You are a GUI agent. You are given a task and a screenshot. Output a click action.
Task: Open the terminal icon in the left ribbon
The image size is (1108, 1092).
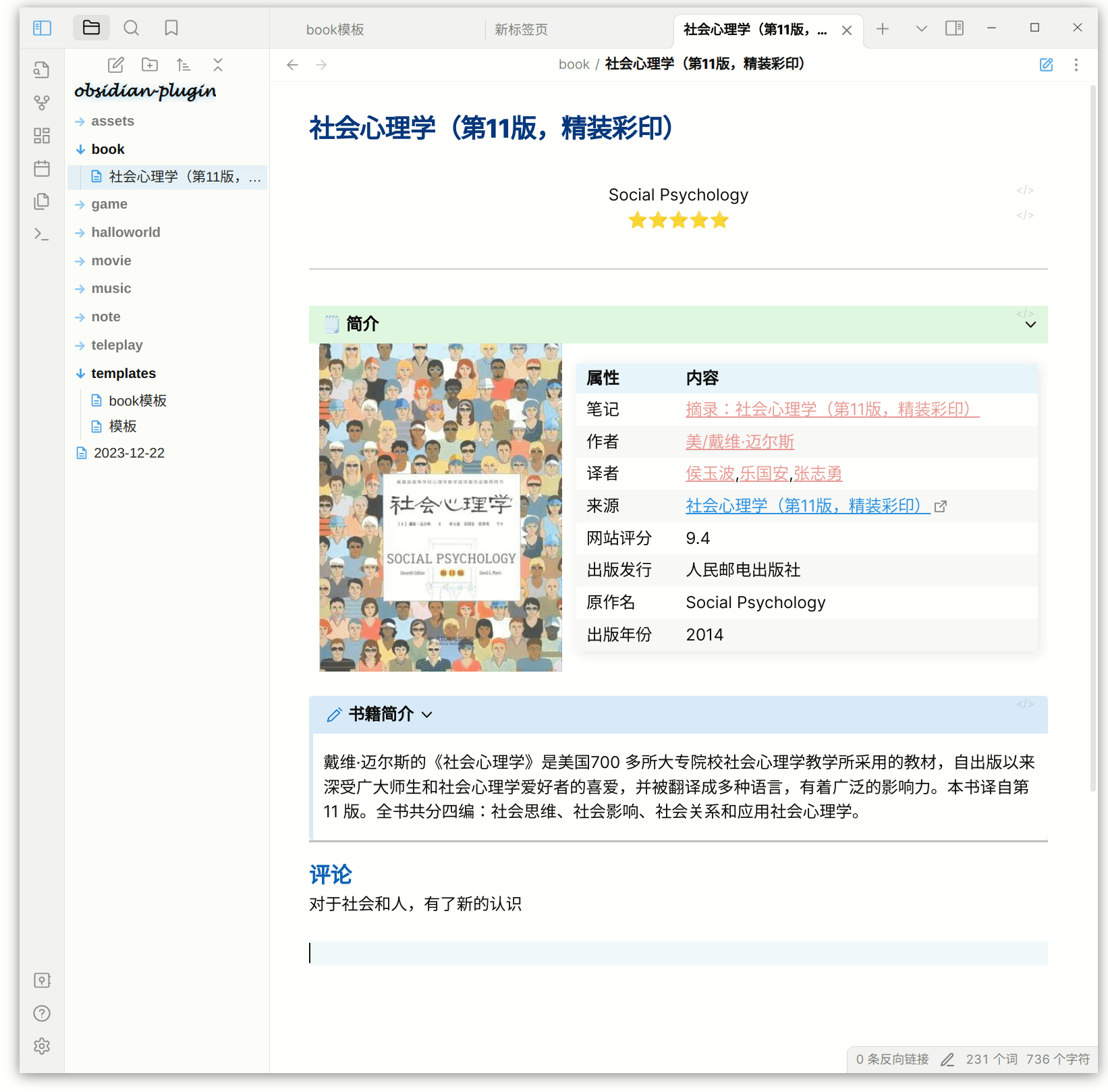[x=41, y=234]
